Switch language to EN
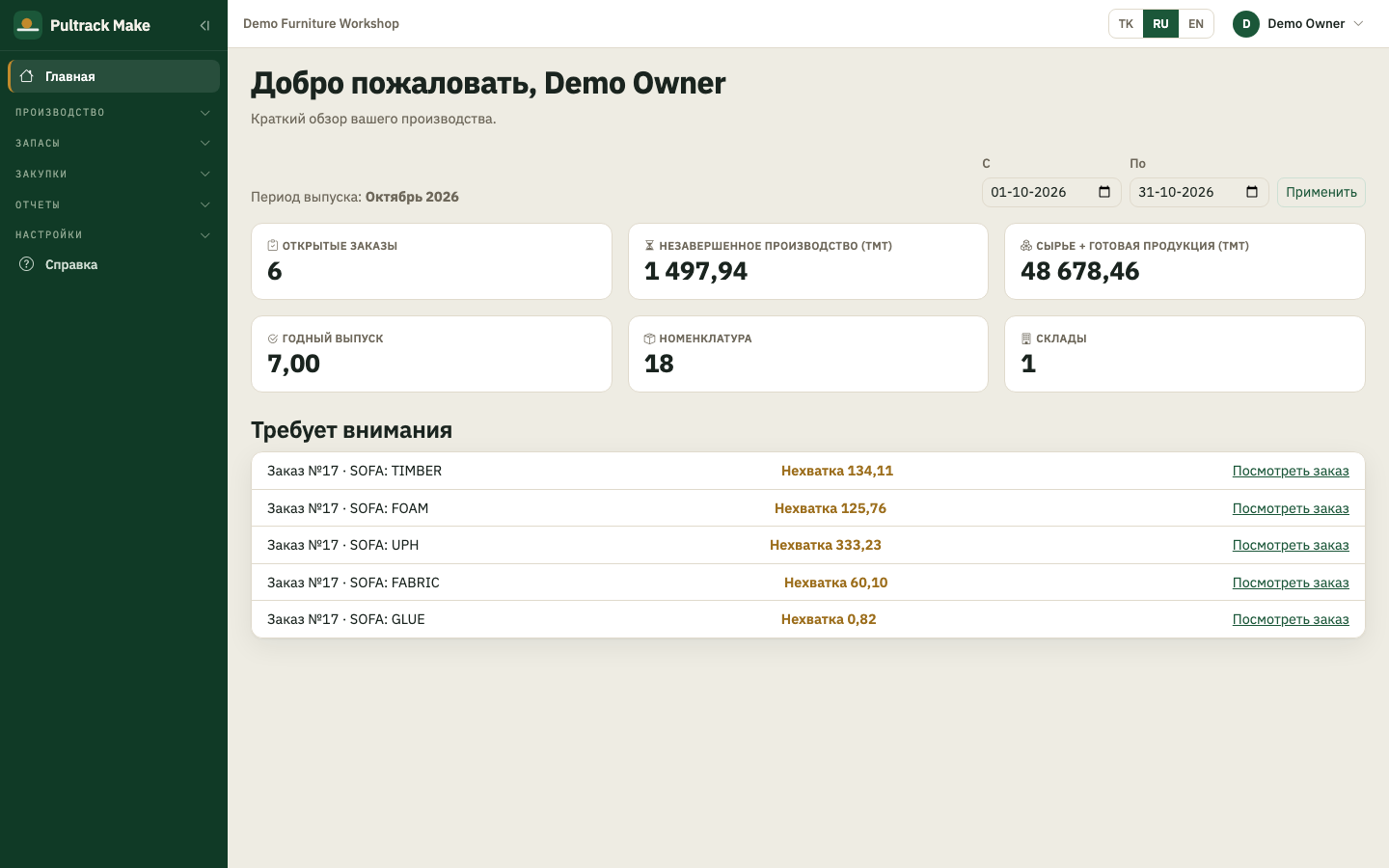 tap(1196, 24)
